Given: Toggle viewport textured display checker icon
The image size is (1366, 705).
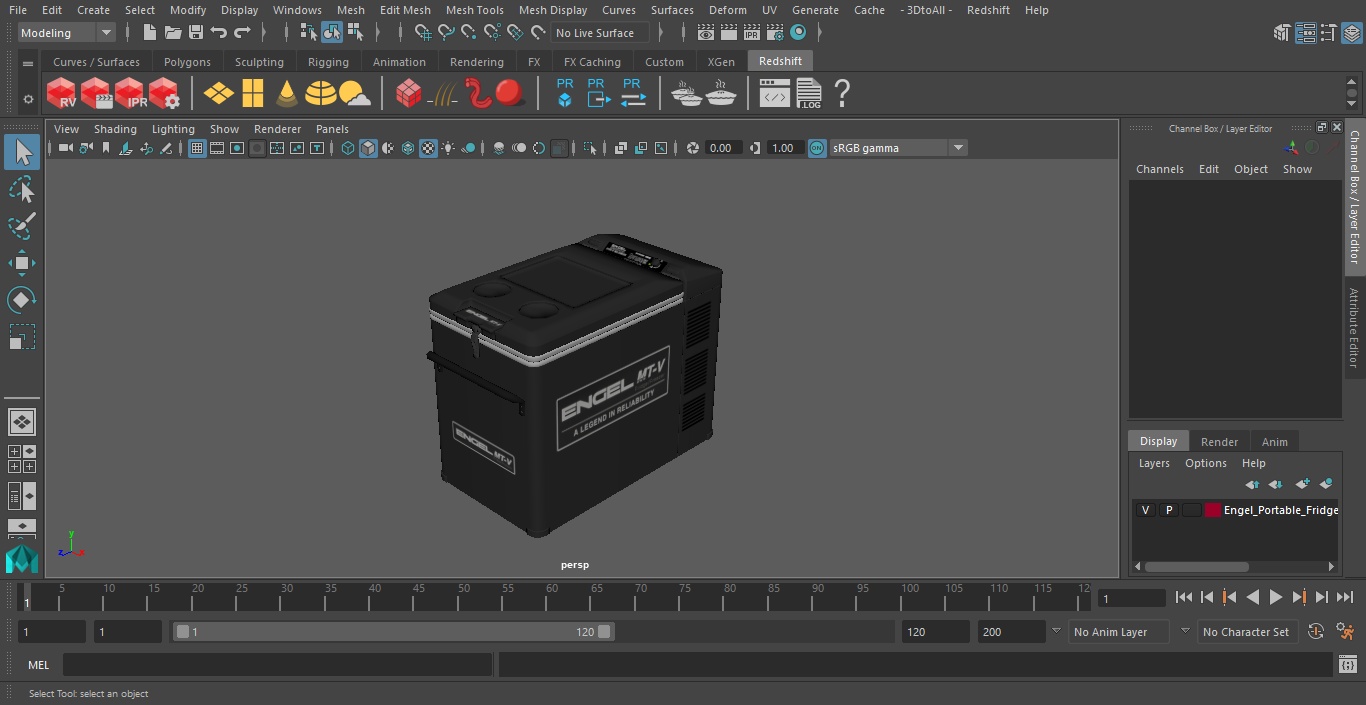Looking at the screenshot, I should (428, 148).
